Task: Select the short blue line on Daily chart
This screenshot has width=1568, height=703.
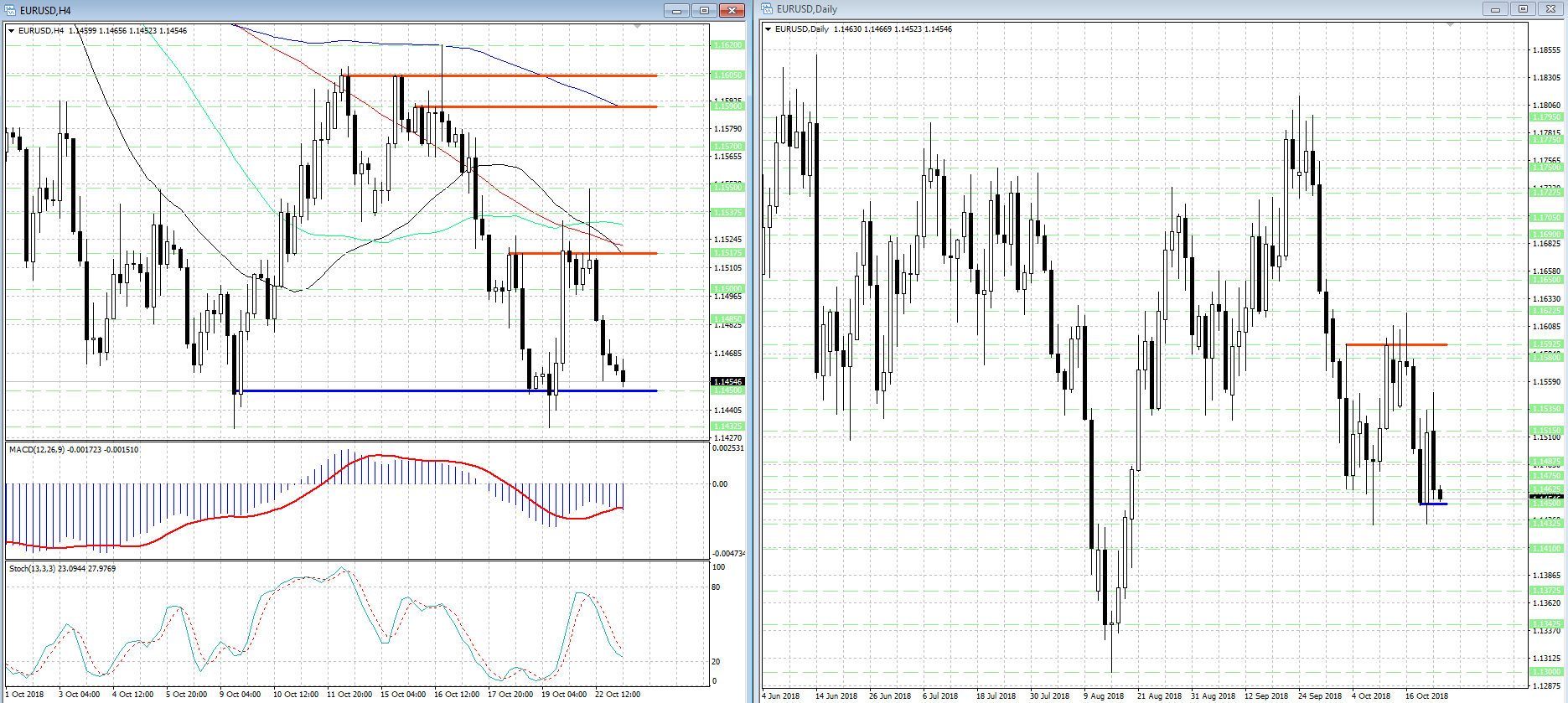Action: (1434, 504)
